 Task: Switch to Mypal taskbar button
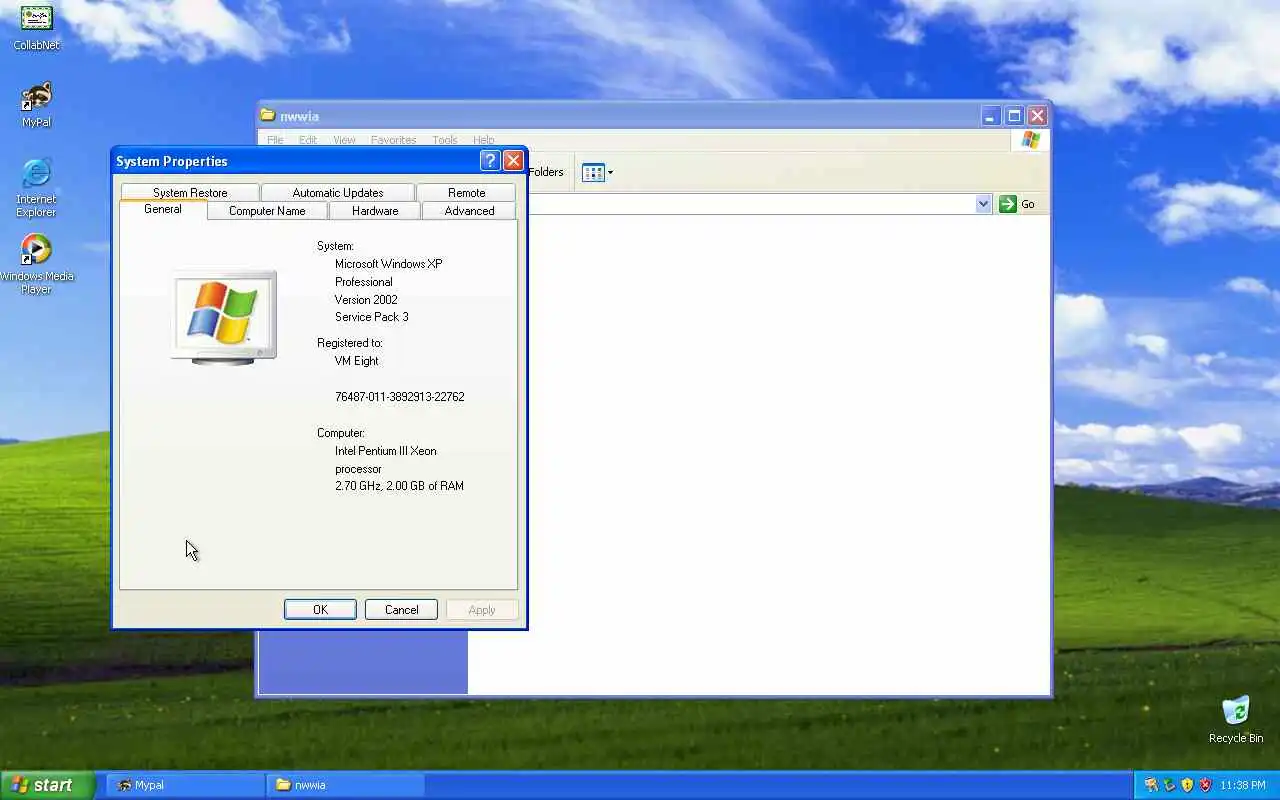[185, 785]
